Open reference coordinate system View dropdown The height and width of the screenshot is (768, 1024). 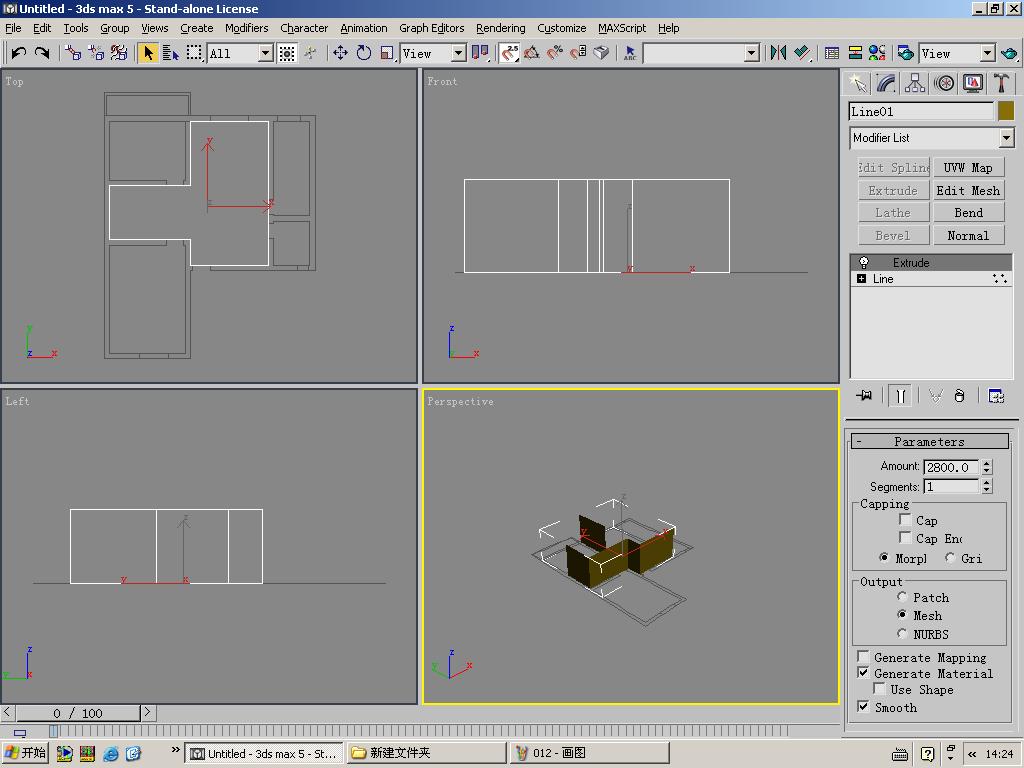click(x=458, y=53)
